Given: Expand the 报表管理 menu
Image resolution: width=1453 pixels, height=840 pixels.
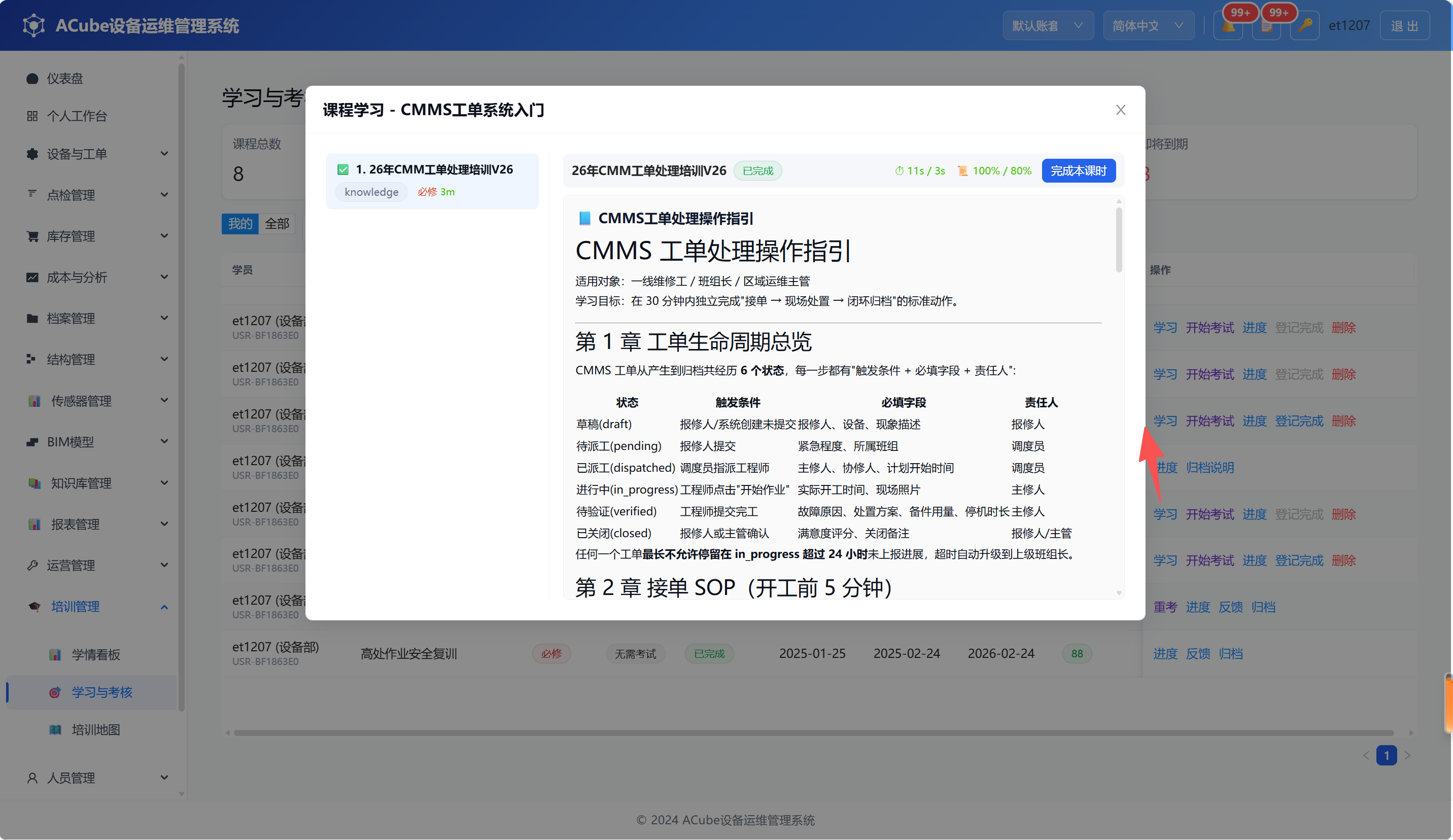Looking at the screenshot, I should (x=96, y=524).
